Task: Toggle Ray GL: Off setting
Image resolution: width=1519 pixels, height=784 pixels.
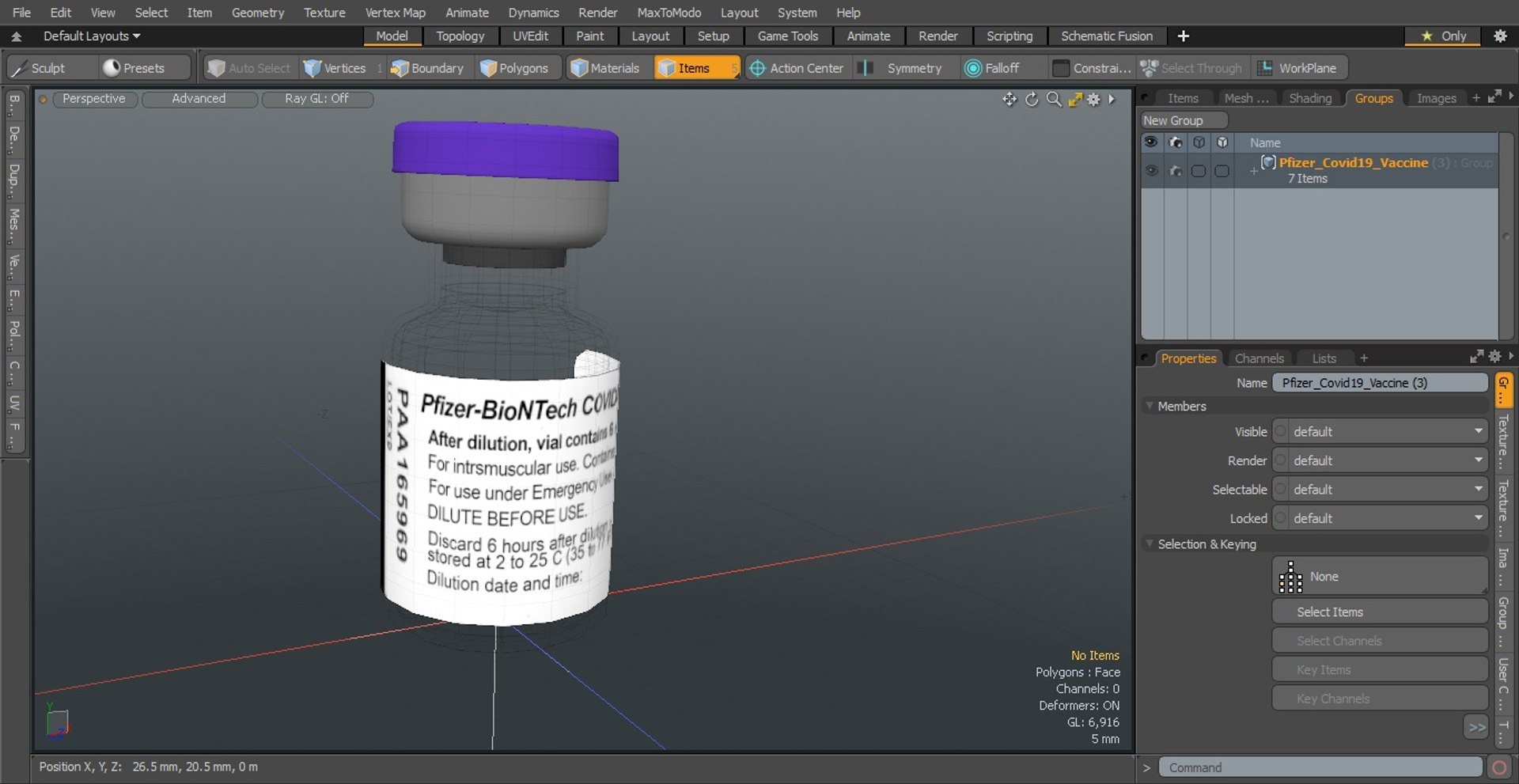Action: click(x=316, y=99)
